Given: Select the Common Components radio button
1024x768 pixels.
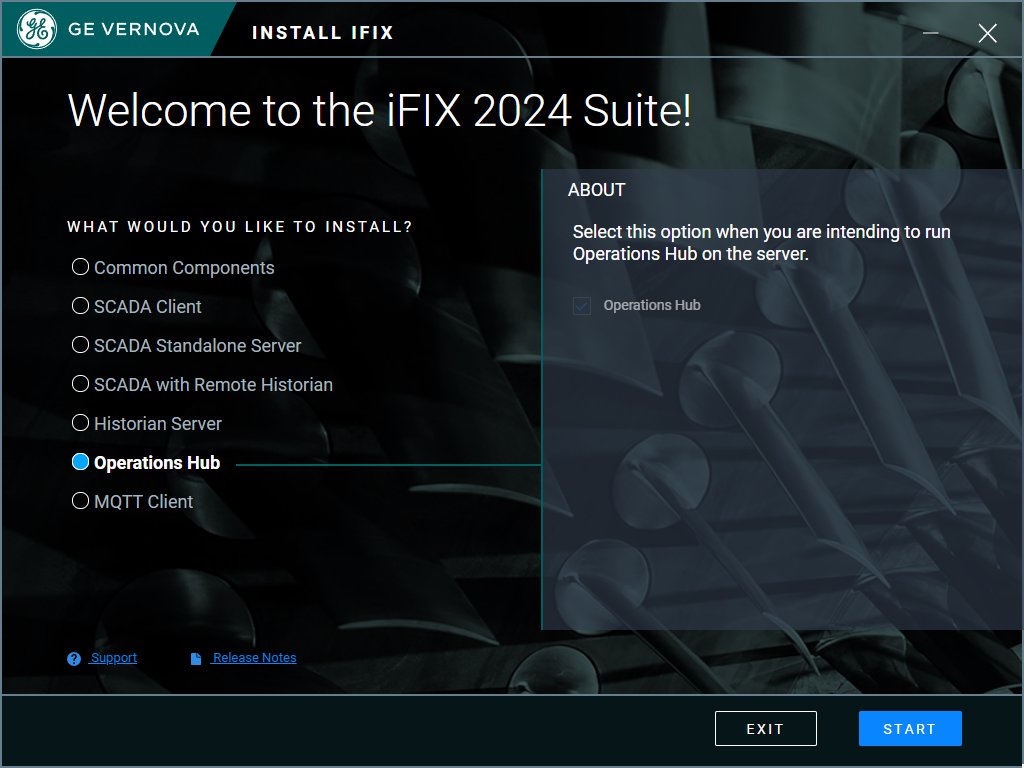Looking at the screenshot, I should click(x=80, y=267).
